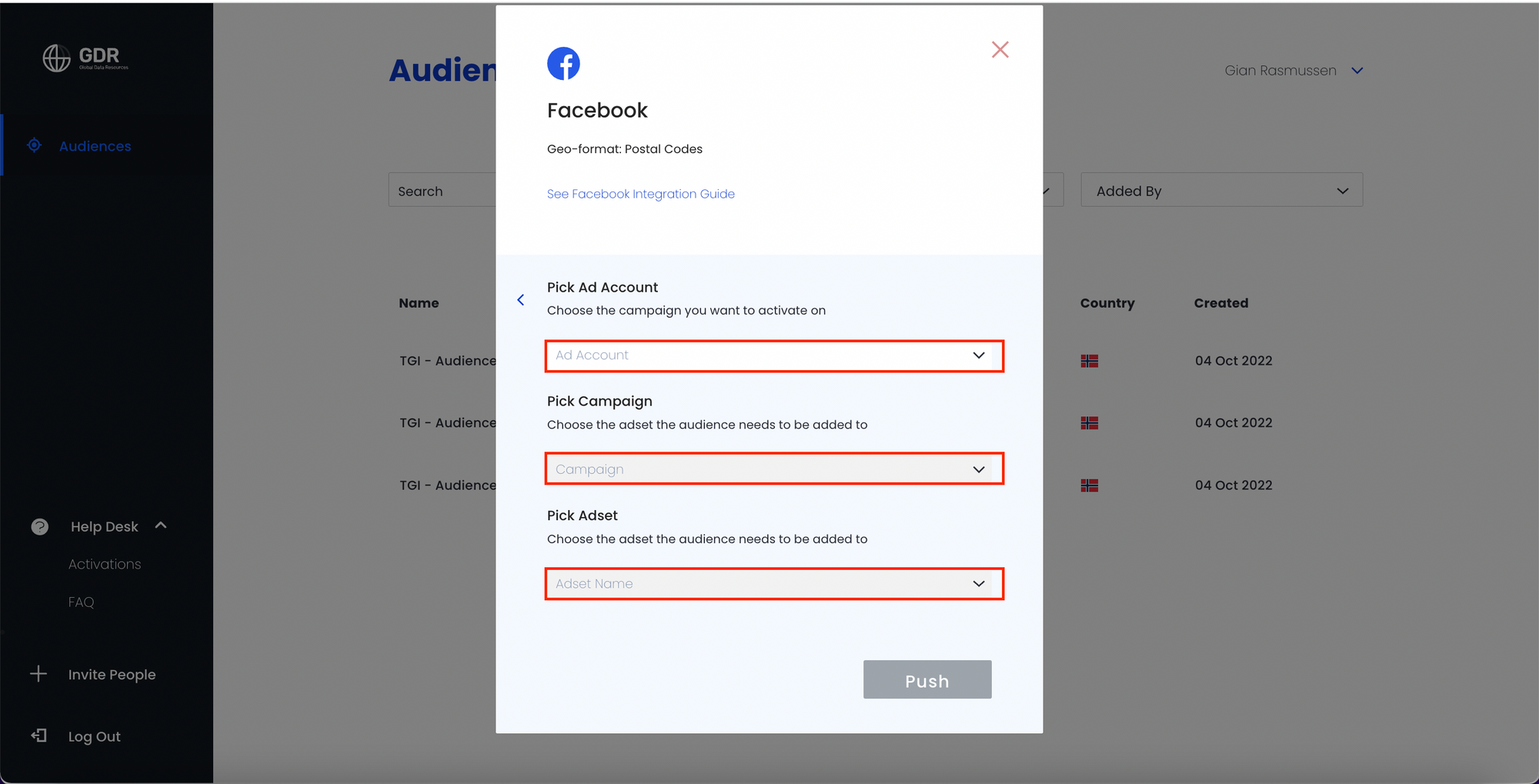Screen dimensions: 1539x784
Task: Click the Facebook logo icon in dialog
Action: pyautogui.click(x=563, y=63)
